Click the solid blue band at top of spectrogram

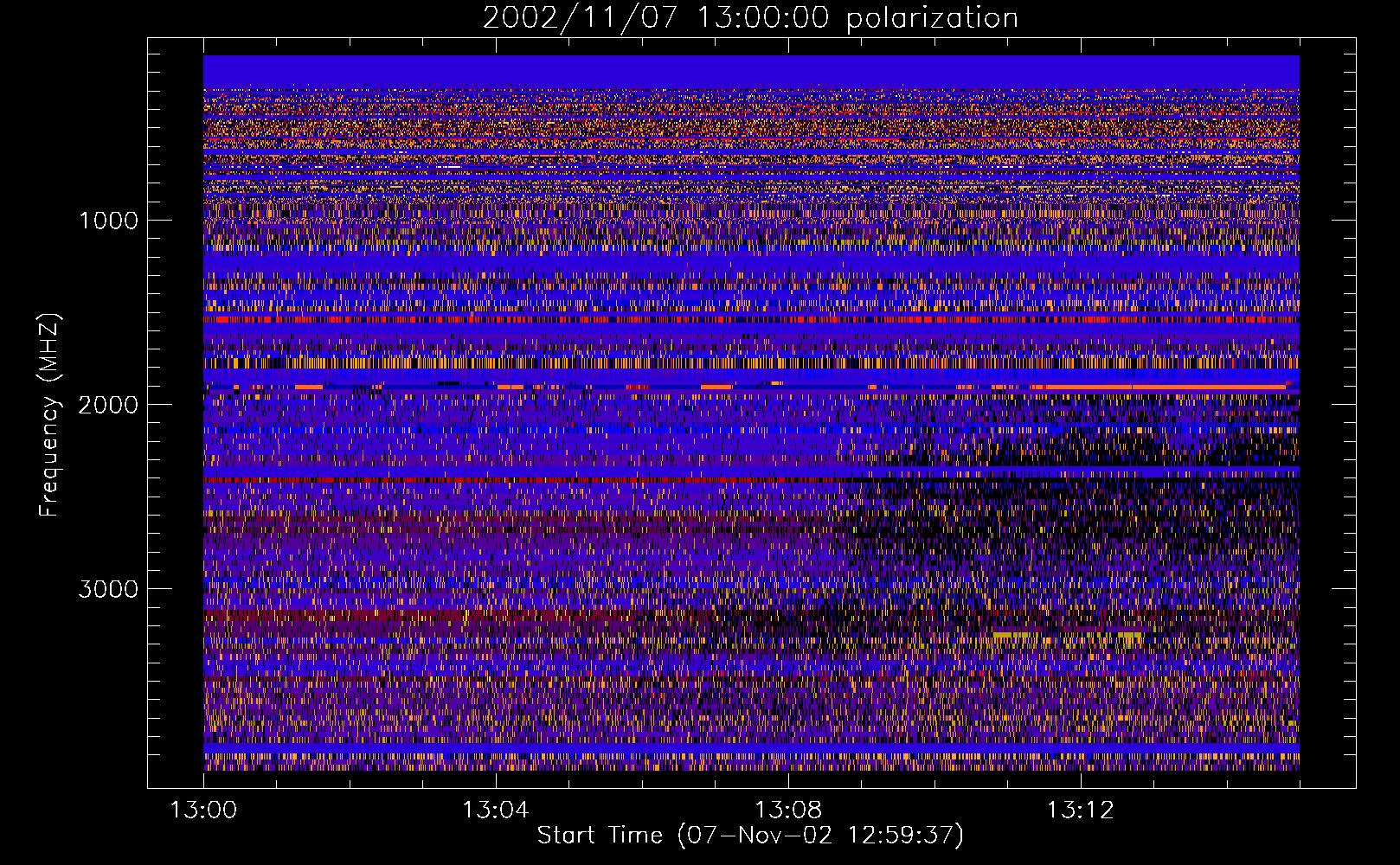pyautogui.click(x=751, y=72)
